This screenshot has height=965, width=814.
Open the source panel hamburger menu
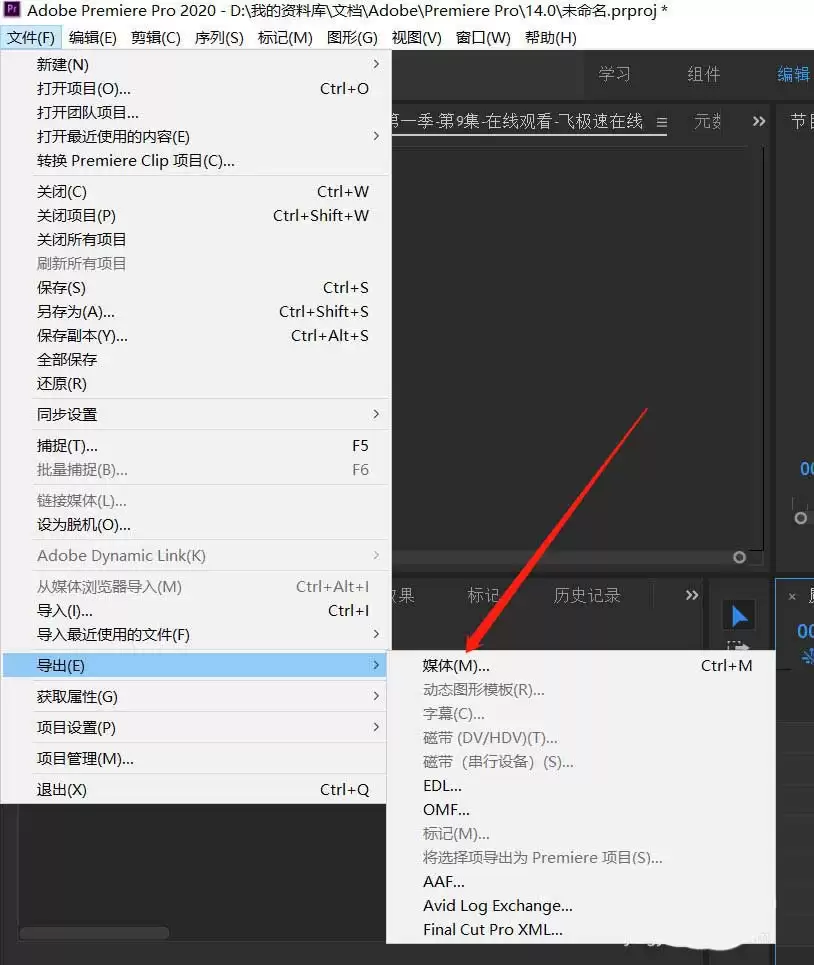point(661,122)
